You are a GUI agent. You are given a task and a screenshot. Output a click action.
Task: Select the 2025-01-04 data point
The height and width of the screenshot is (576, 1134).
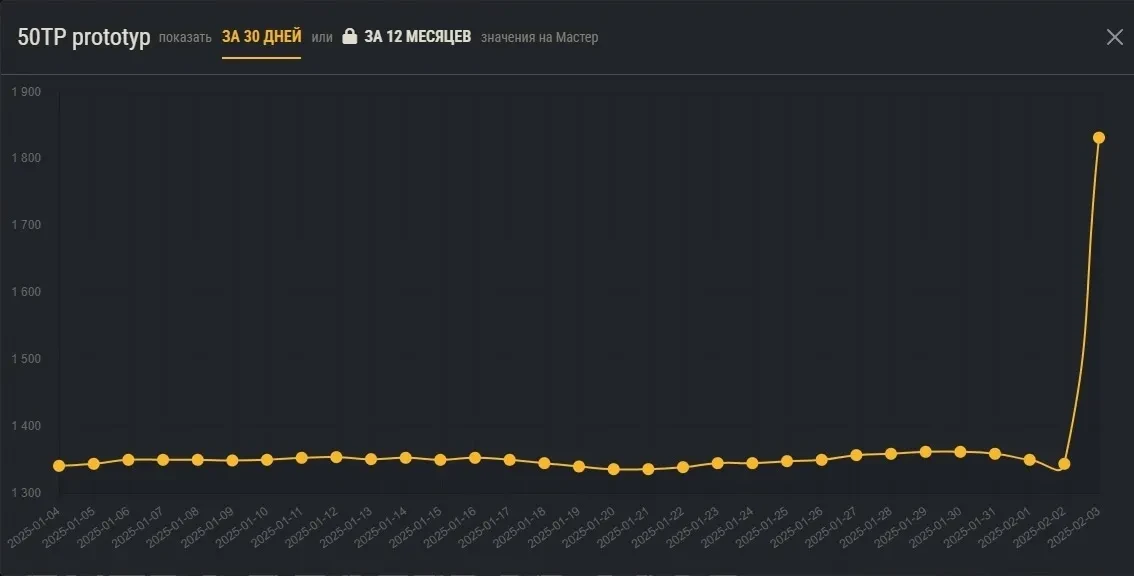coord(59,466)
